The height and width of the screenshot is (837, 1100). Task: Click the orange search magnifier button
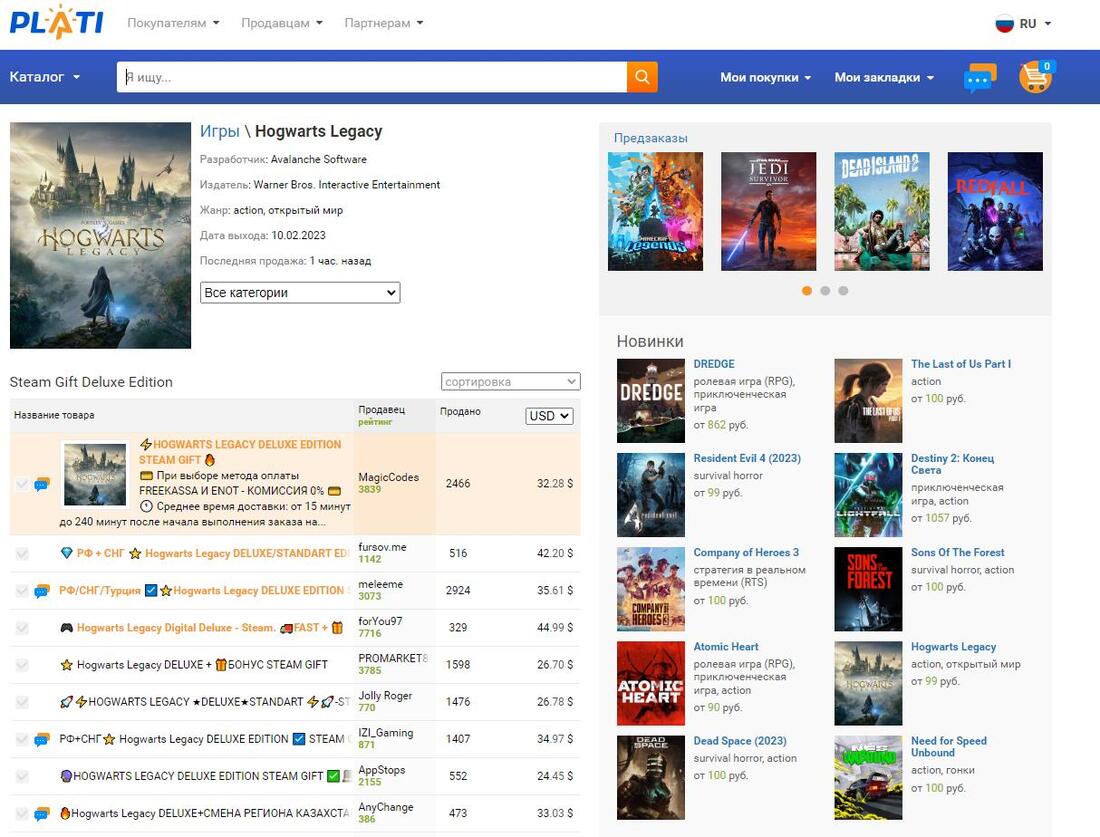pos(642,77)
